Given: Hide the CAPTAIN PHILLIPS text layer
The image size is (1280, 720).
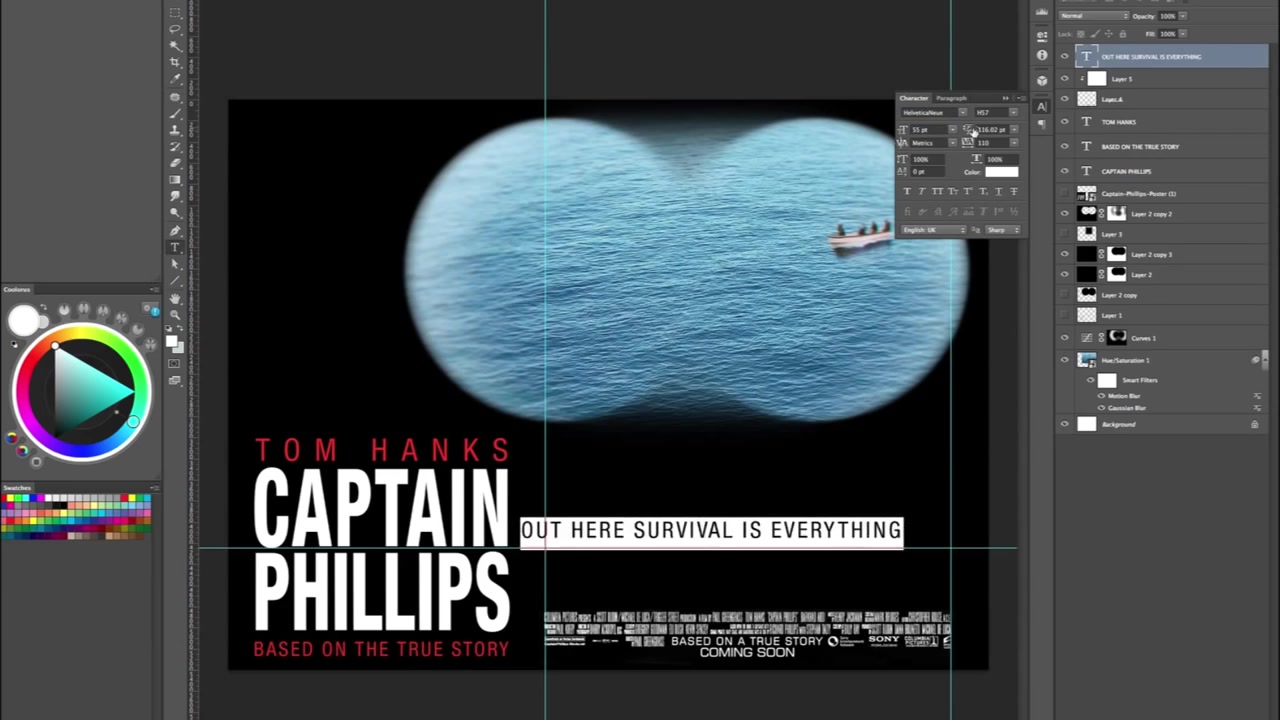Looking at the screenshot, I should (x=1065, y=171).
